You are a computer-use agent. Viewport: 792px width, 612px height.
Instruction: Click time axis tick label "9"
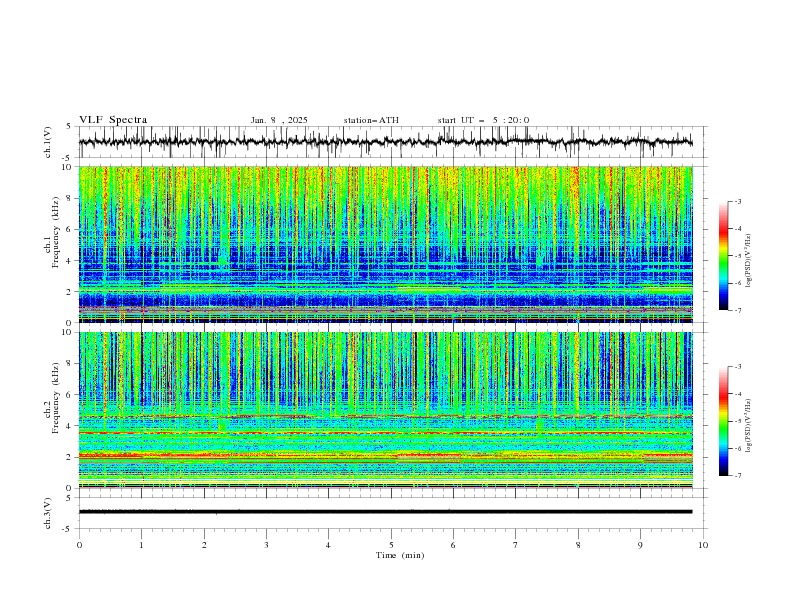[x=640, y=545]
